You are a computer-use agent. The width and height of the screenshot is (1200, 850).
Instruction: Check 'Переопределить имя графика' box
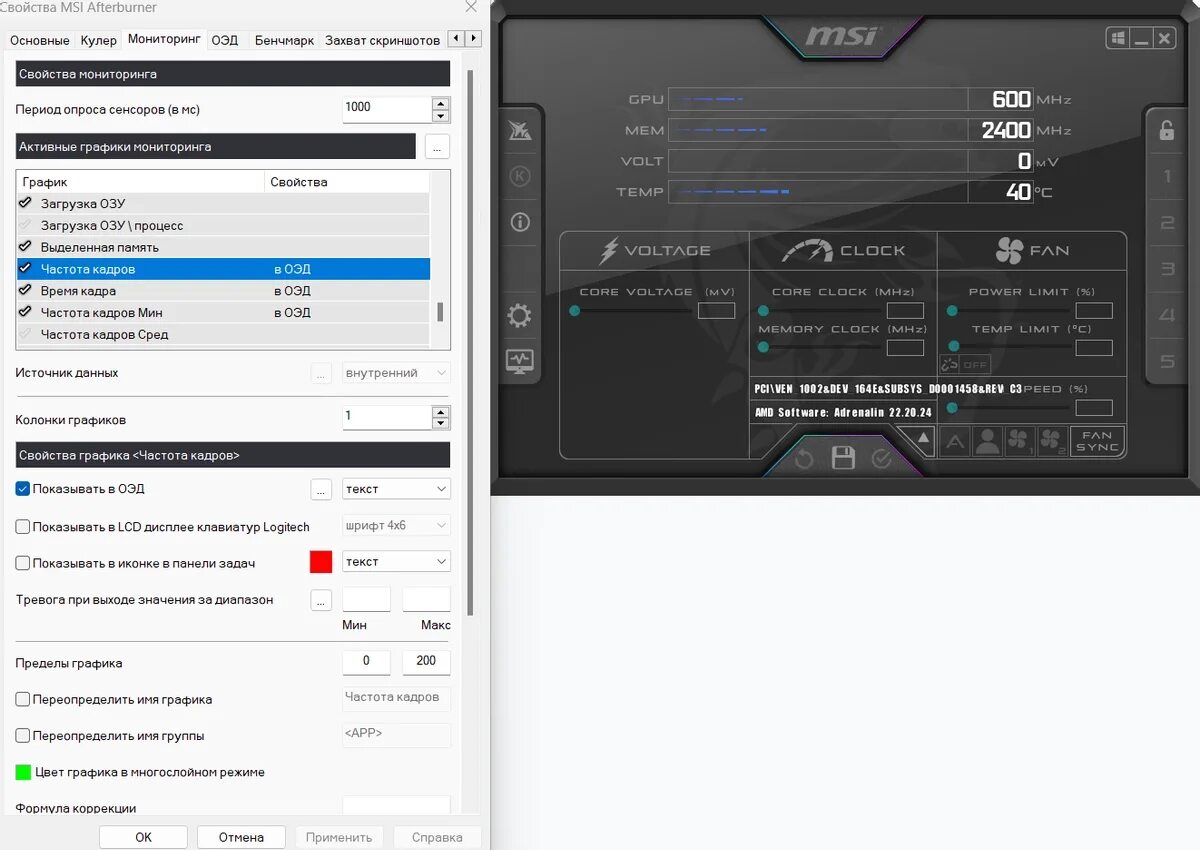click(x=23, y=699)
